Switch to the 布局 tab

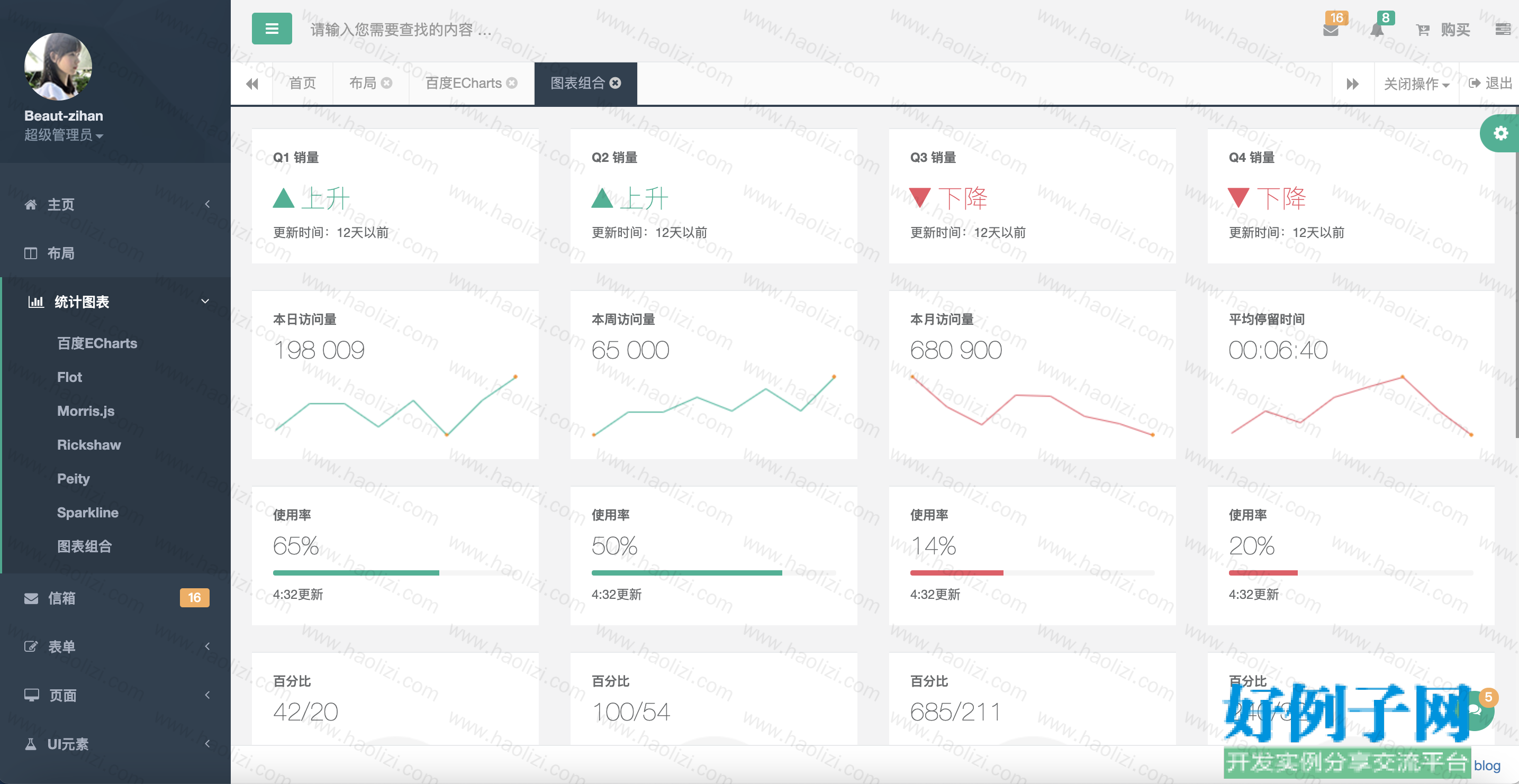pyautogui.click(x=363, y=83)
